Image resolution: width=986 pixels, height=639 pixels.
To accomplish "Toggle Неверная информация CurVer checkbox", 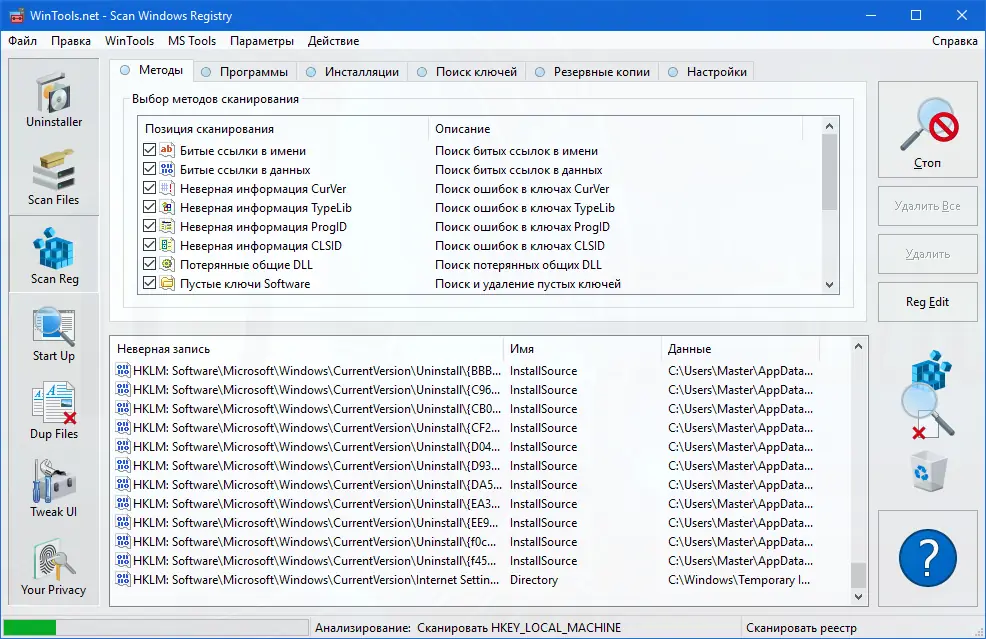I will point(149,188).
